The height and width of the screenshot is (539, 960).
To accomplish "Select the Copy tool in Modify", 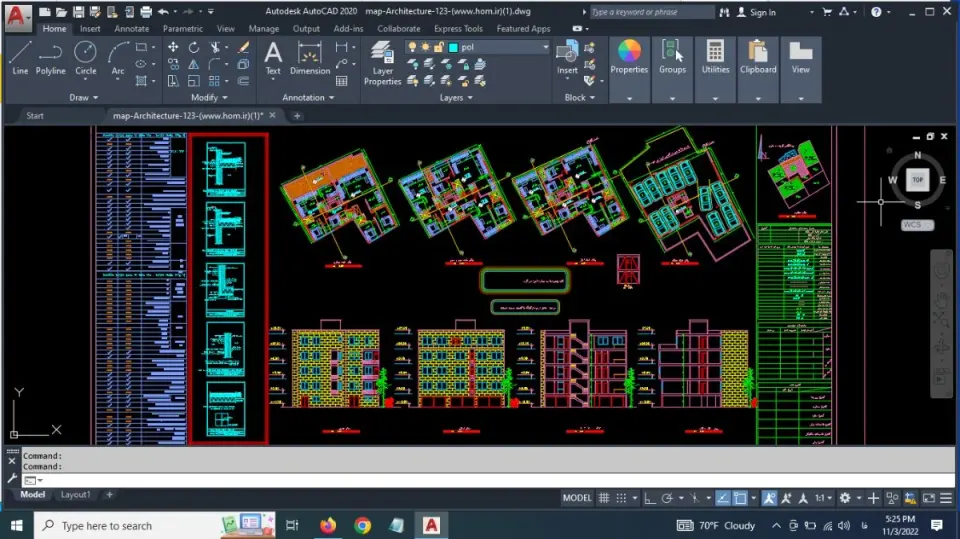I will tap(173, 64).
